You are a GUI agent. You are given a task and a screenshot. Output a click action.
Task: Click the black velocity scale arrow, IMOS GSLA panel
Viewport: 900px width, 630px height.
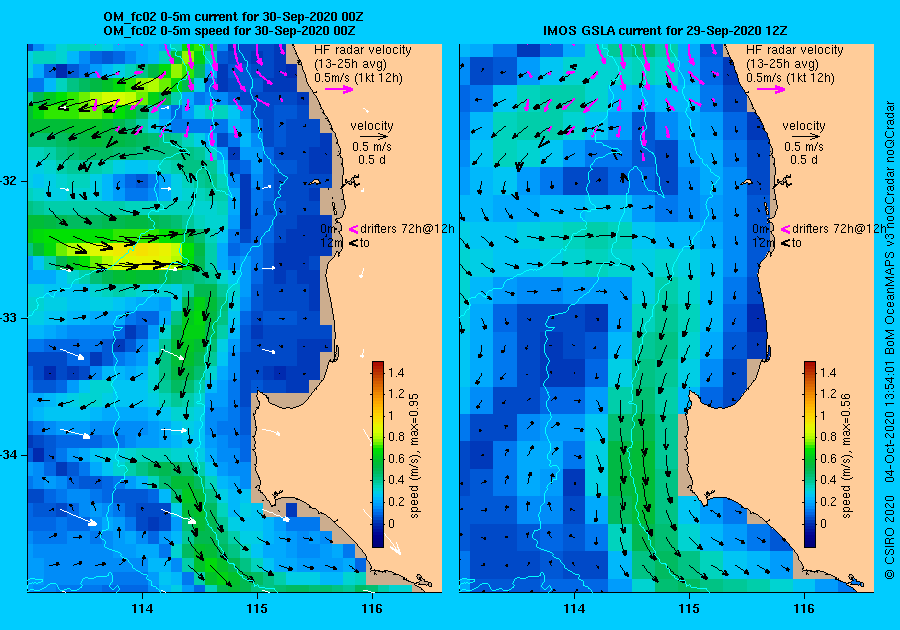807,137
